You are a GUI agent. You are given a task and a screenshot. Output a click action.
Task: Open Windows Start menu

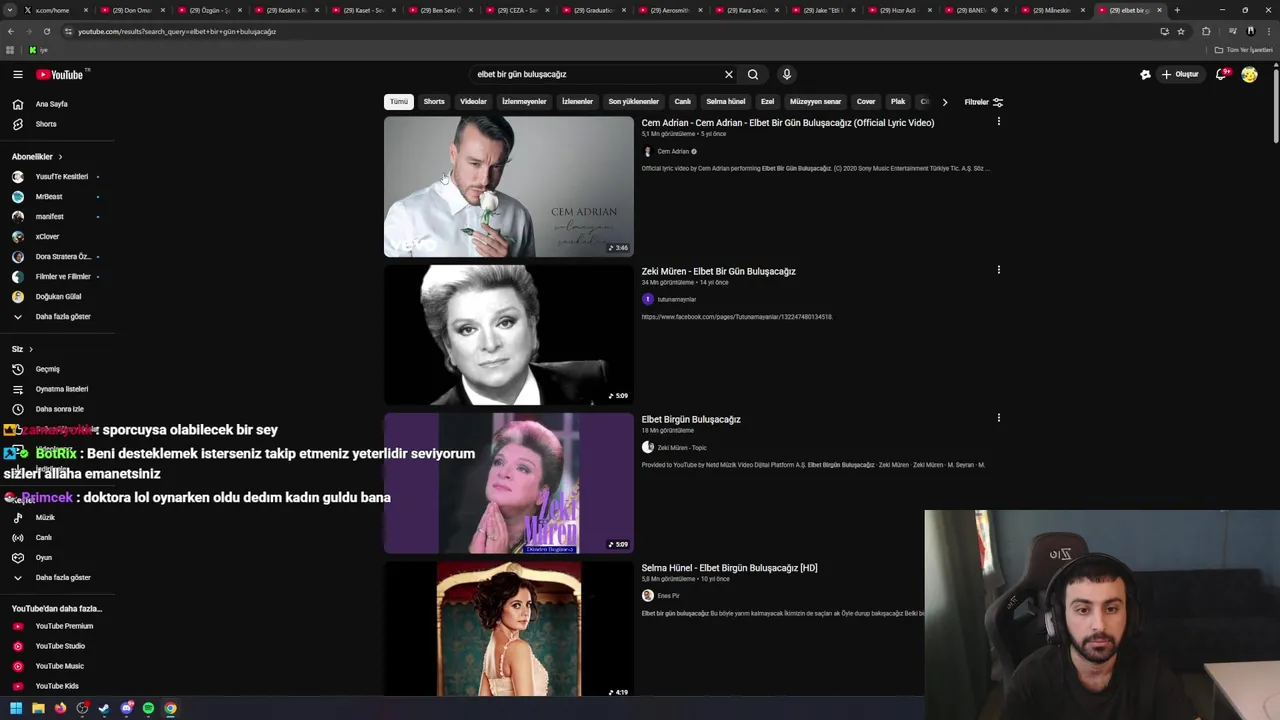[16, 708]
